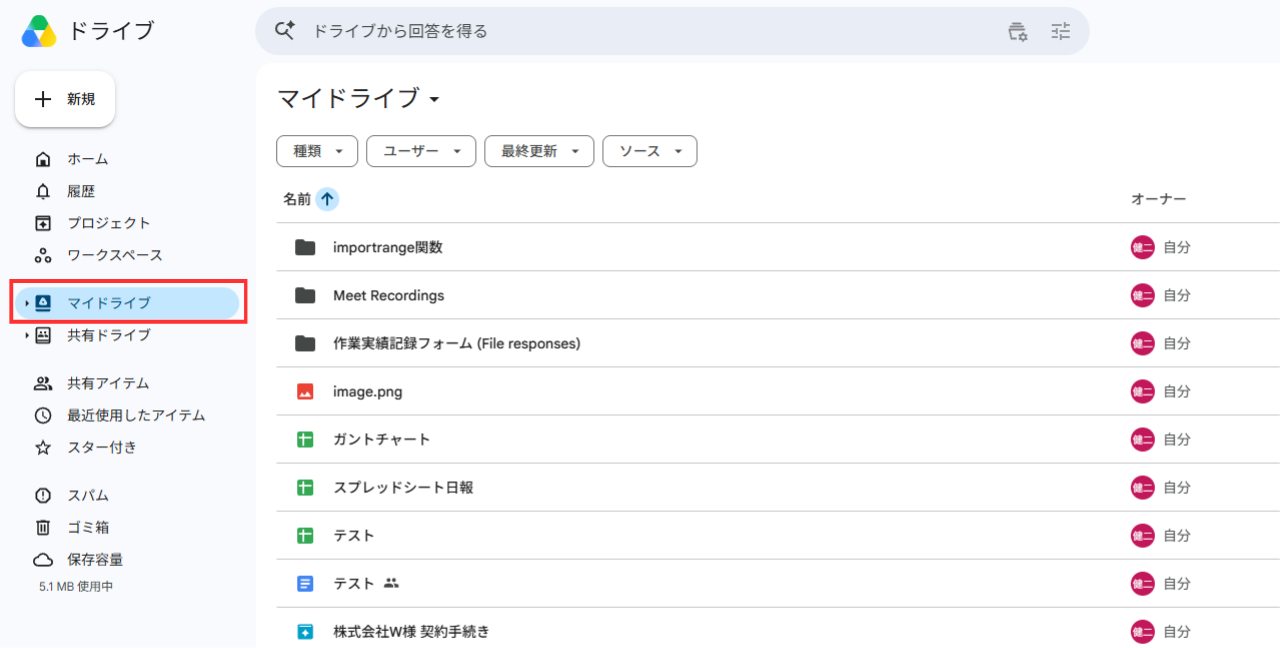Select 最近使用したアイテム in the sidebar
This screenshot has width=1280, height=648.
point(136,415)
